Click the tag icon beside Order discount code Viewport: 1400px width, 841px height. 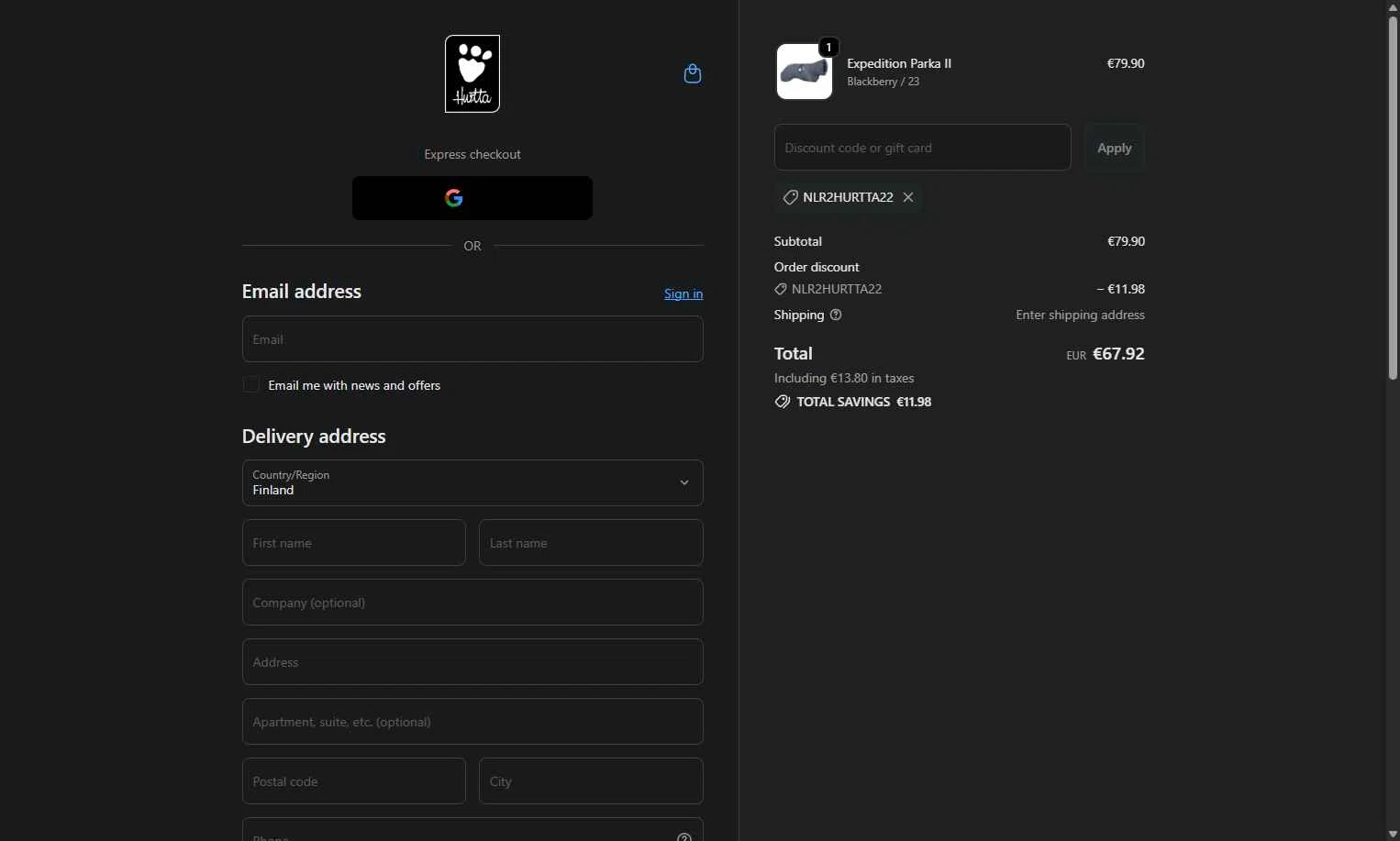click(x=781, y=289)
